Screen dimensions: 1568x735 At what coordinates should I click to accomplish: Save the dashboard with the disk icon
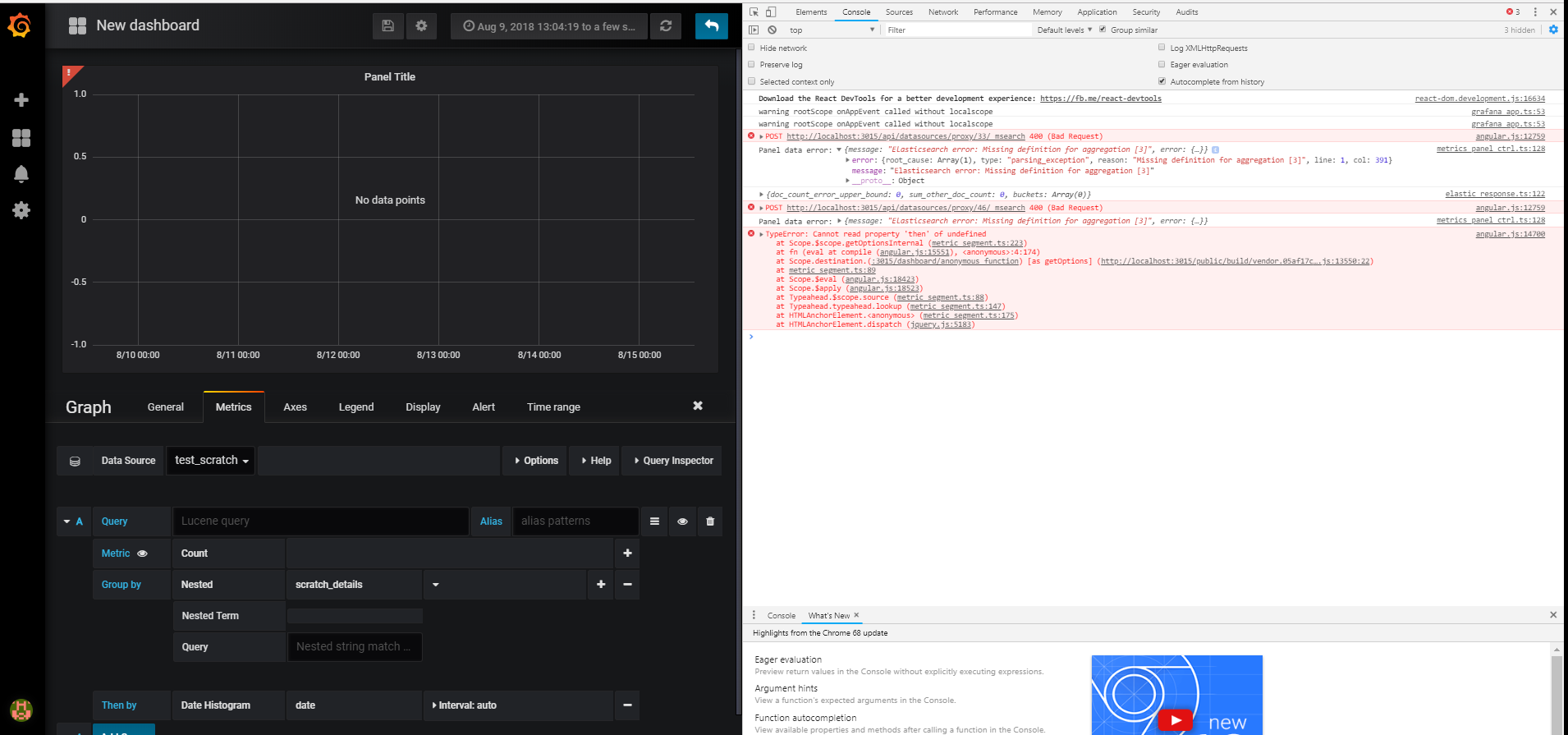[x=388, y=26]
